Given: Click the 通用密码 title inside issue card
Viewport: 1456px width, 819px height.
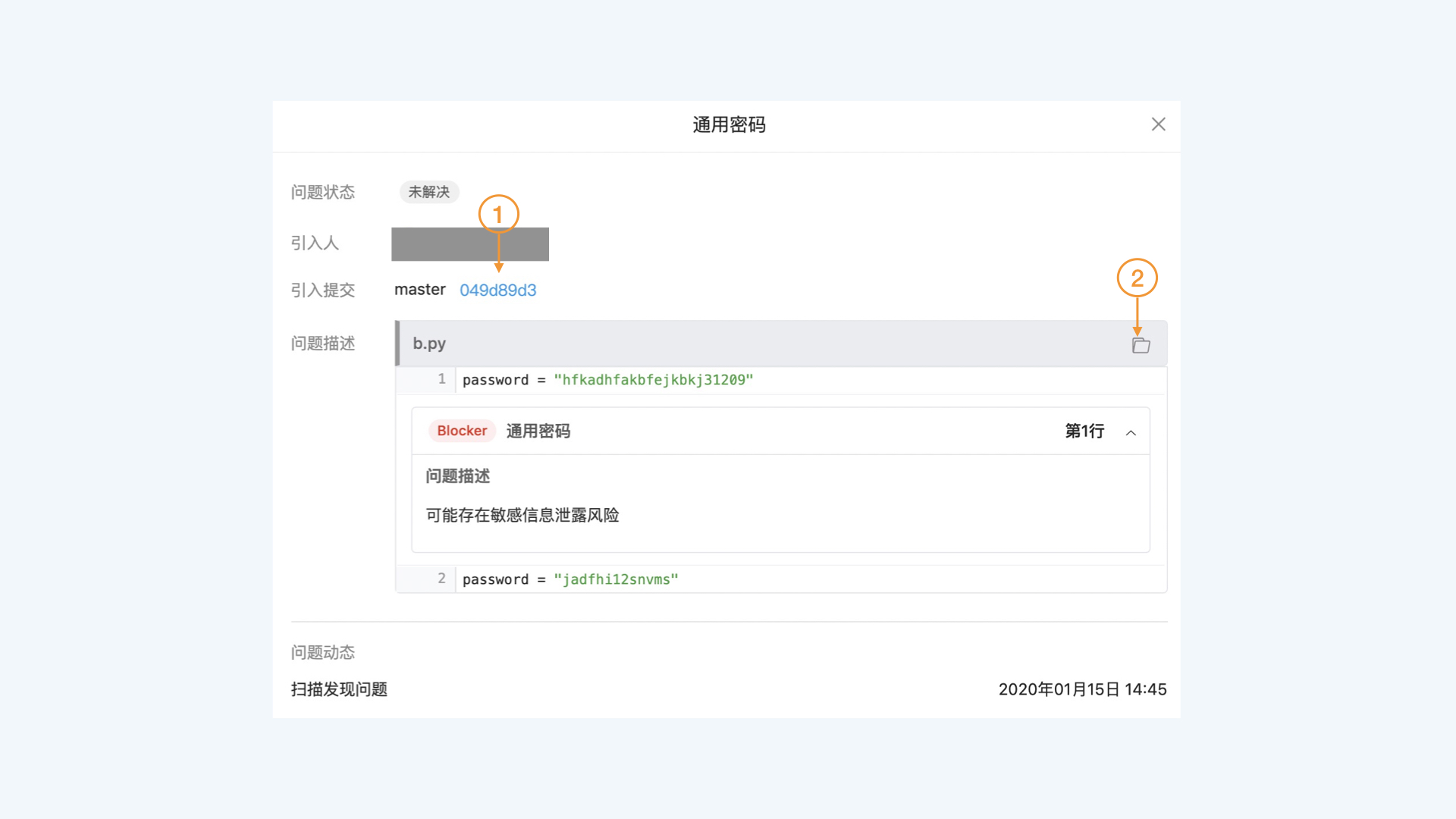Looking at the screenshot, I should click(x=538, y=431).
